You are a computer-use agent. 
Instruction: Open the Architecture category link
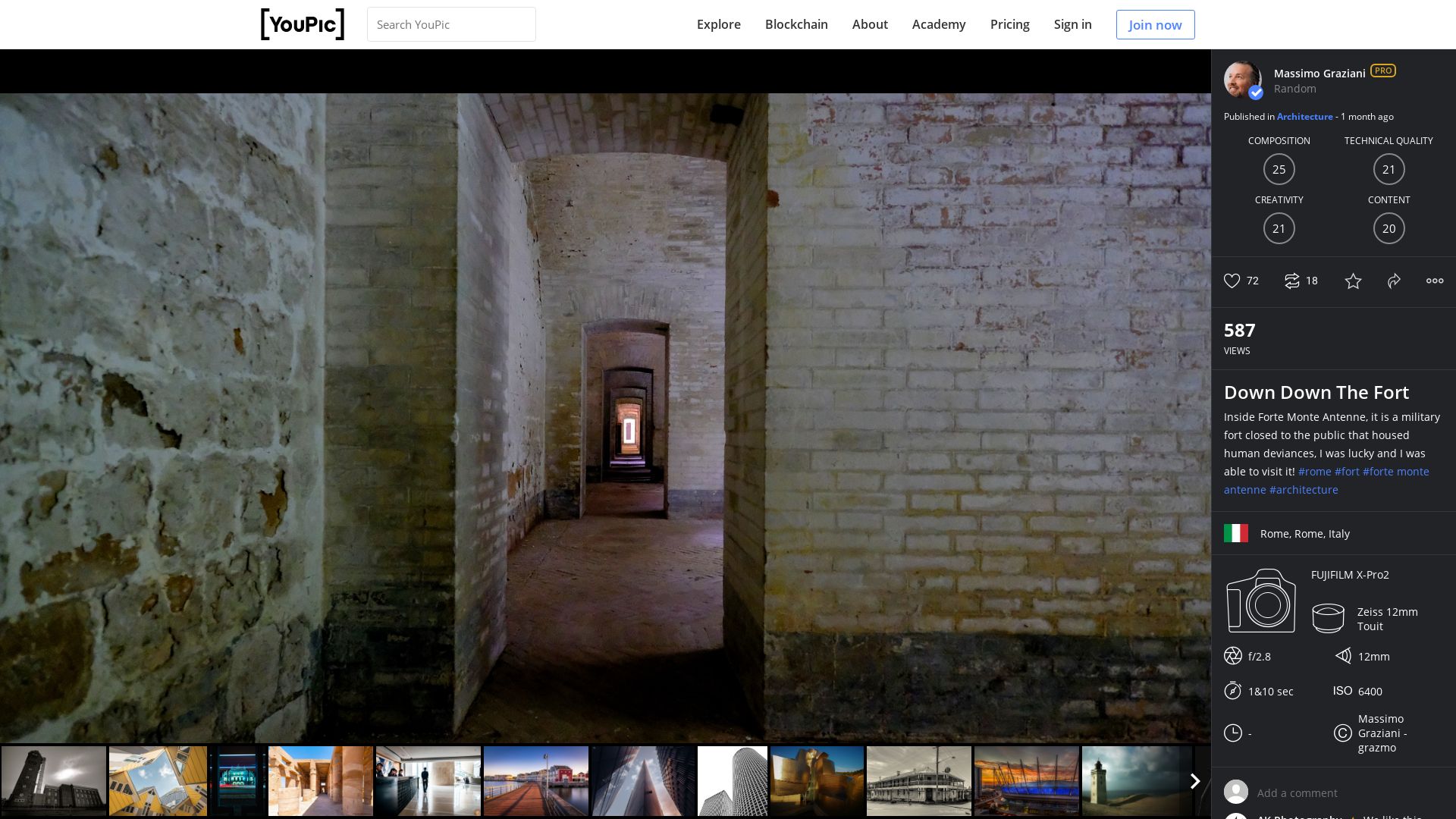click(1304, 117)
